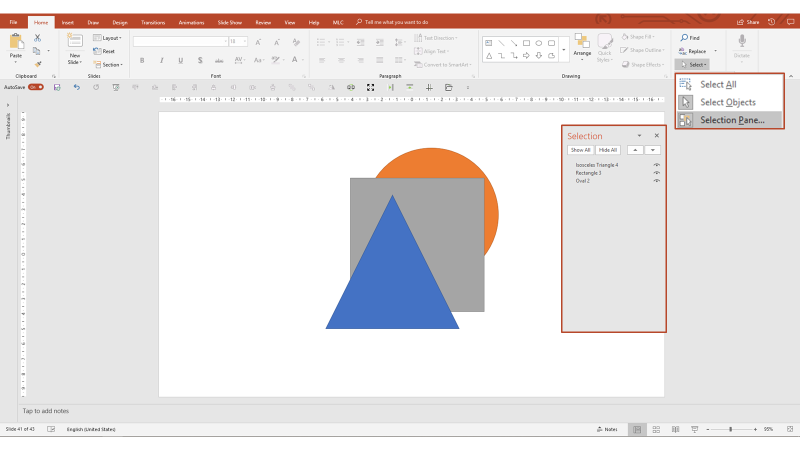Screen dimensions: 800x450
Task: Select the Isosceles Triangle shape in gallery
Action: 489,56
